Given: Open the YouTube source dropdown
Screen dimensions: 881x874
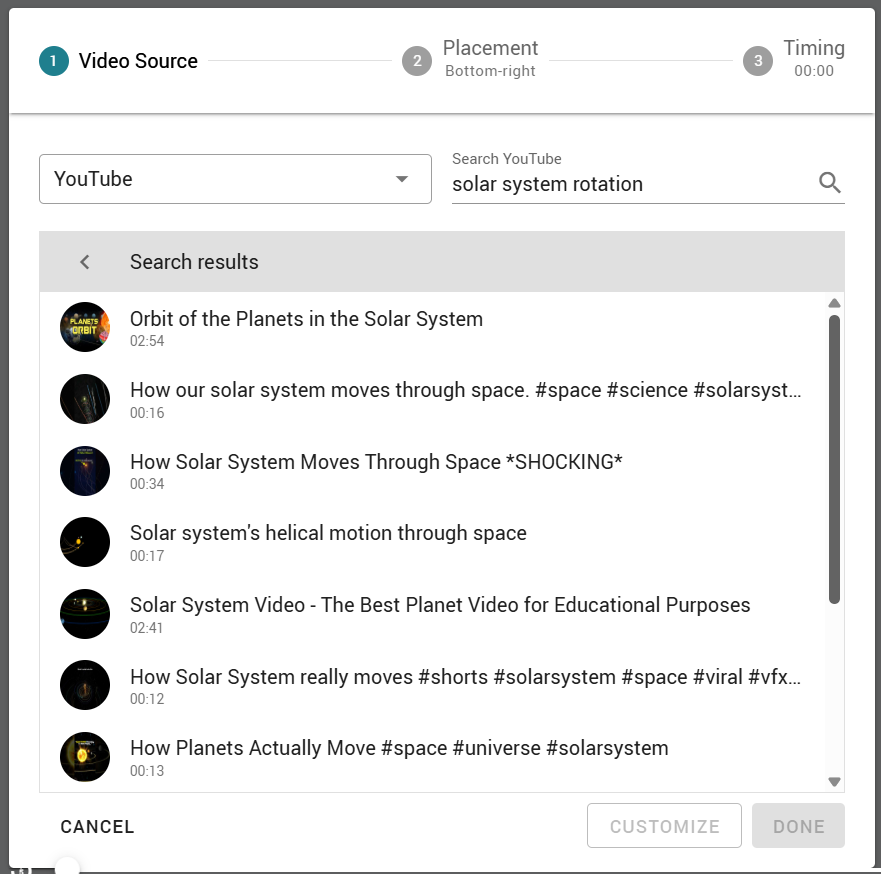Looking at the screenshot, I should [235, 179].
